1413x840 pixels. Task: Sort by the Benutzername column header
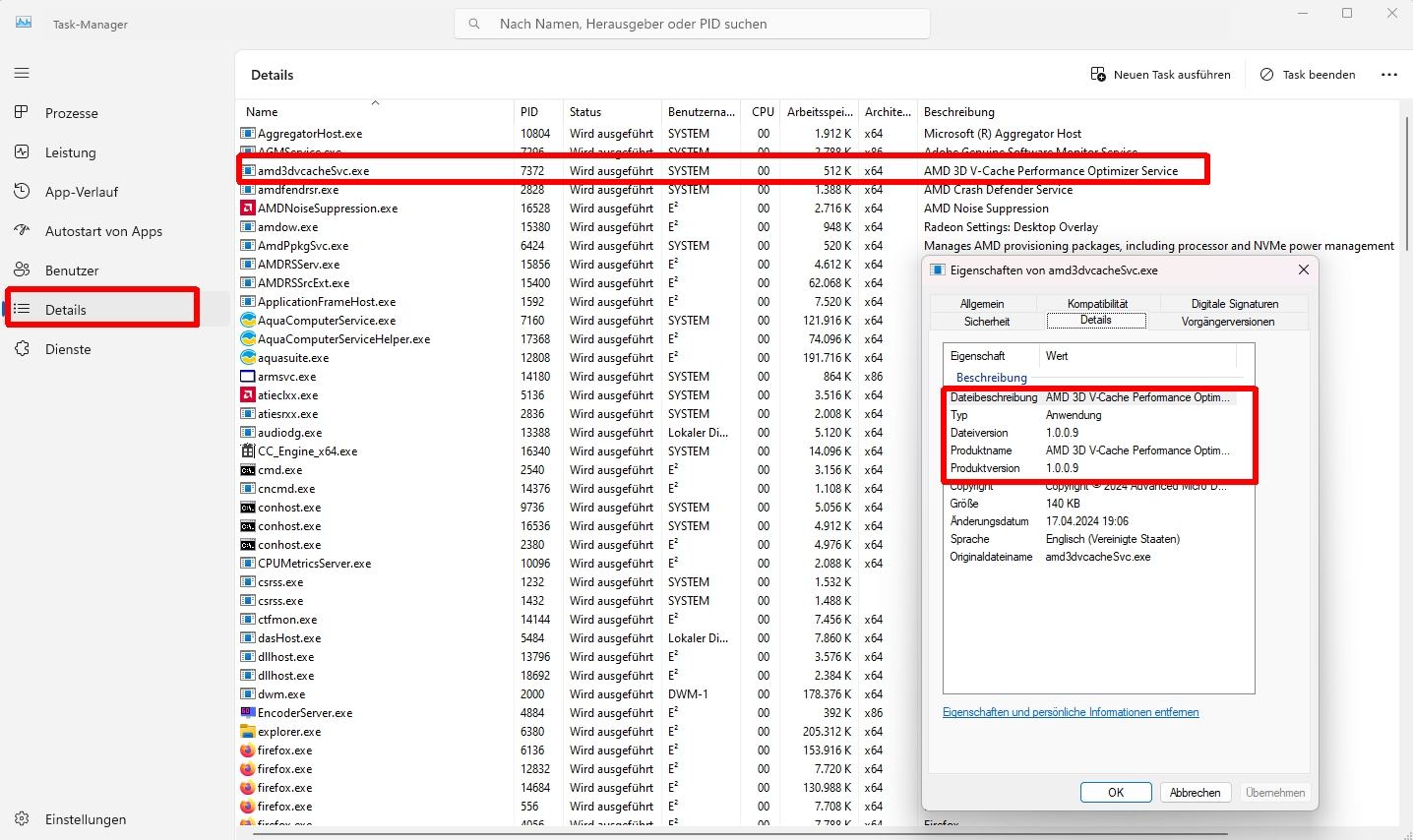(x=703, y=111)
